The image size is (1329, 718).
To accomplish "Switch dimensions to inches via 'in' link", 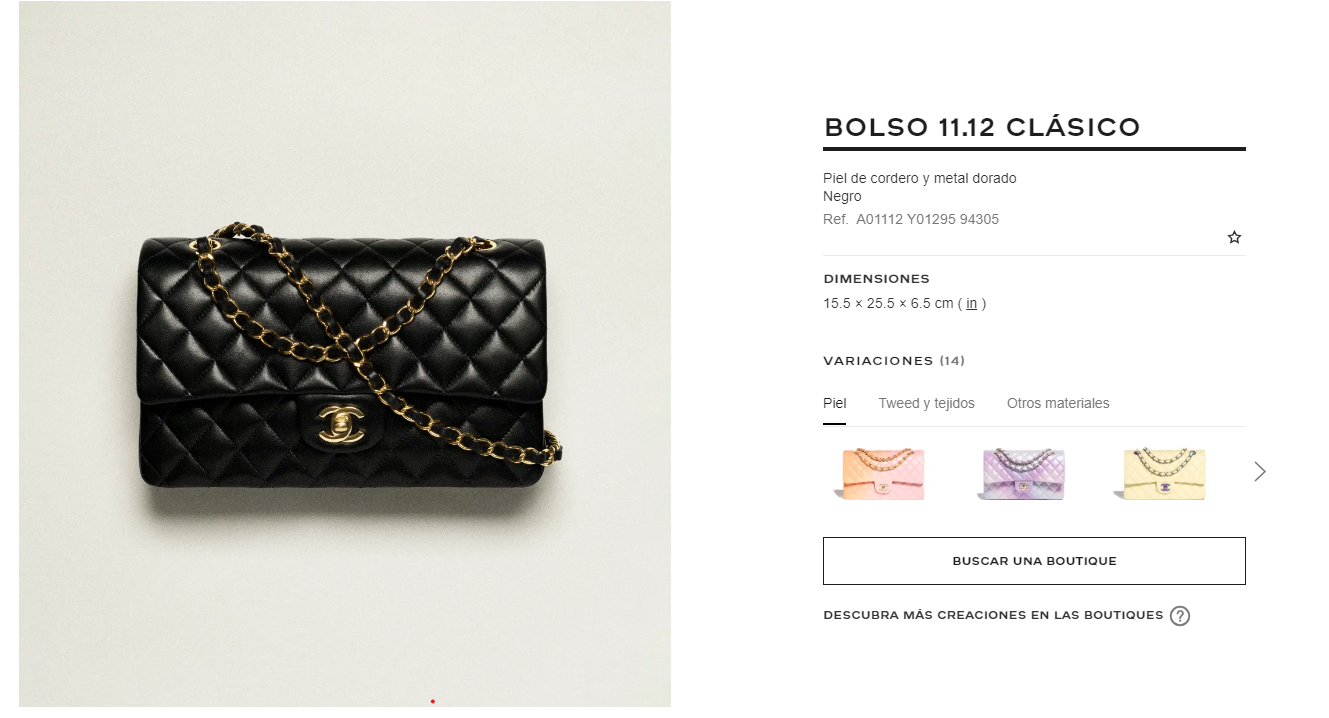I will [971, 303].
